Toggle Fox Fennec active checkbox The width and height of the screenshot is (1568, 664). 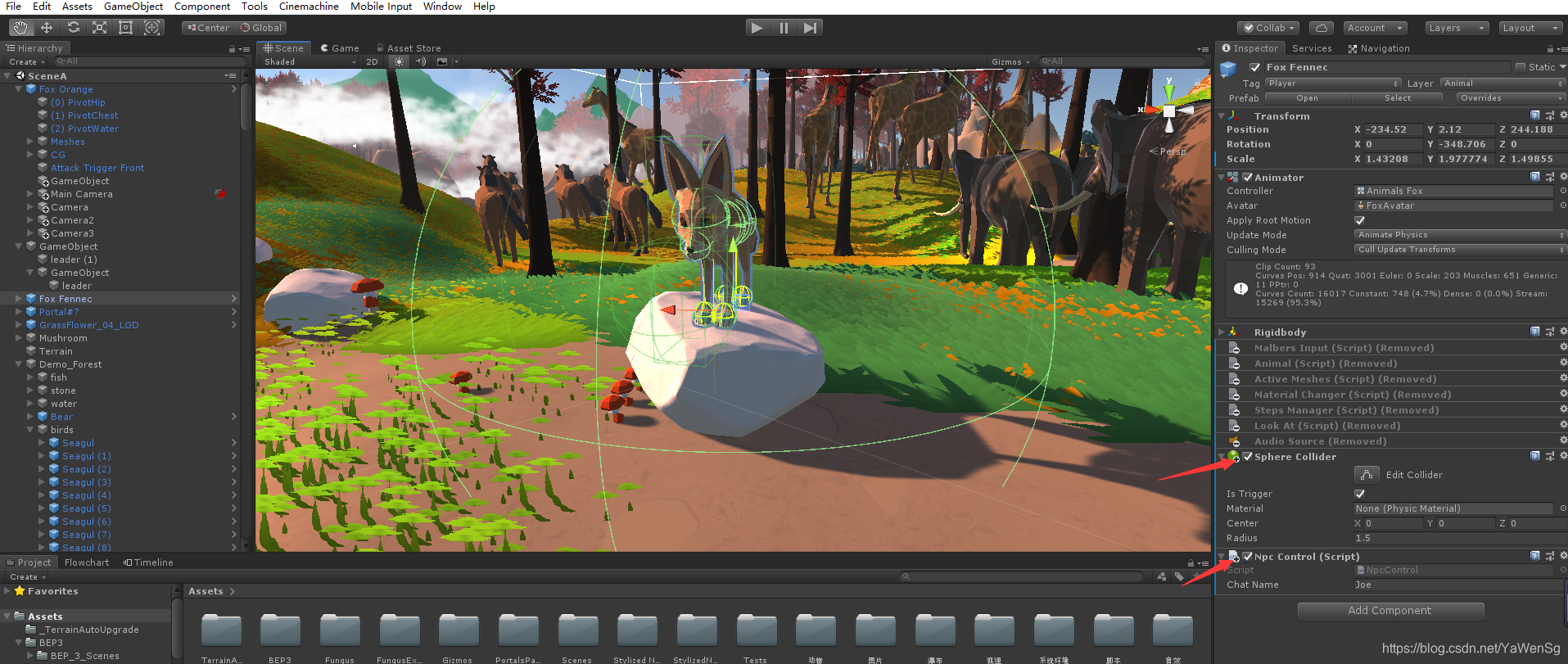tap(1255, 67)
